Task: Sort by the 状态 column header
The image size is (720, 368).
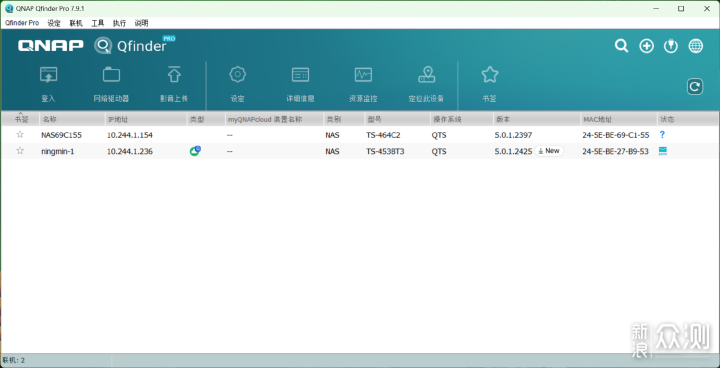Action: (687, 119)
